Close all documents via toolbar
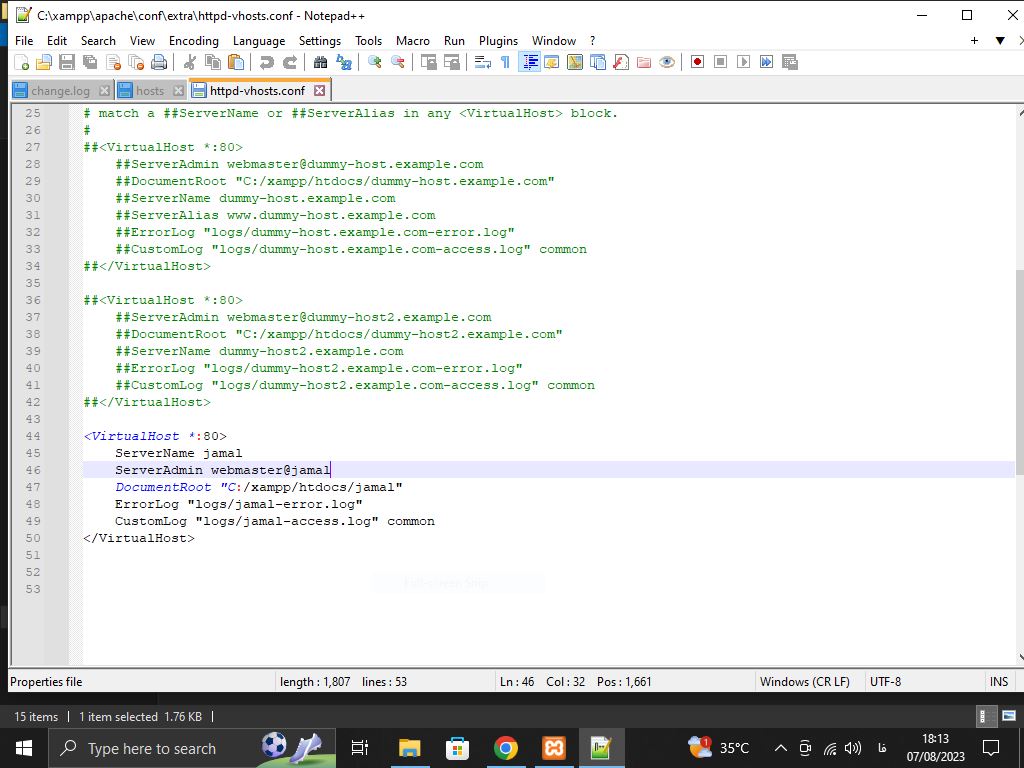The width and height of the screenshot is (1024, 768). (x=136, y=62)
